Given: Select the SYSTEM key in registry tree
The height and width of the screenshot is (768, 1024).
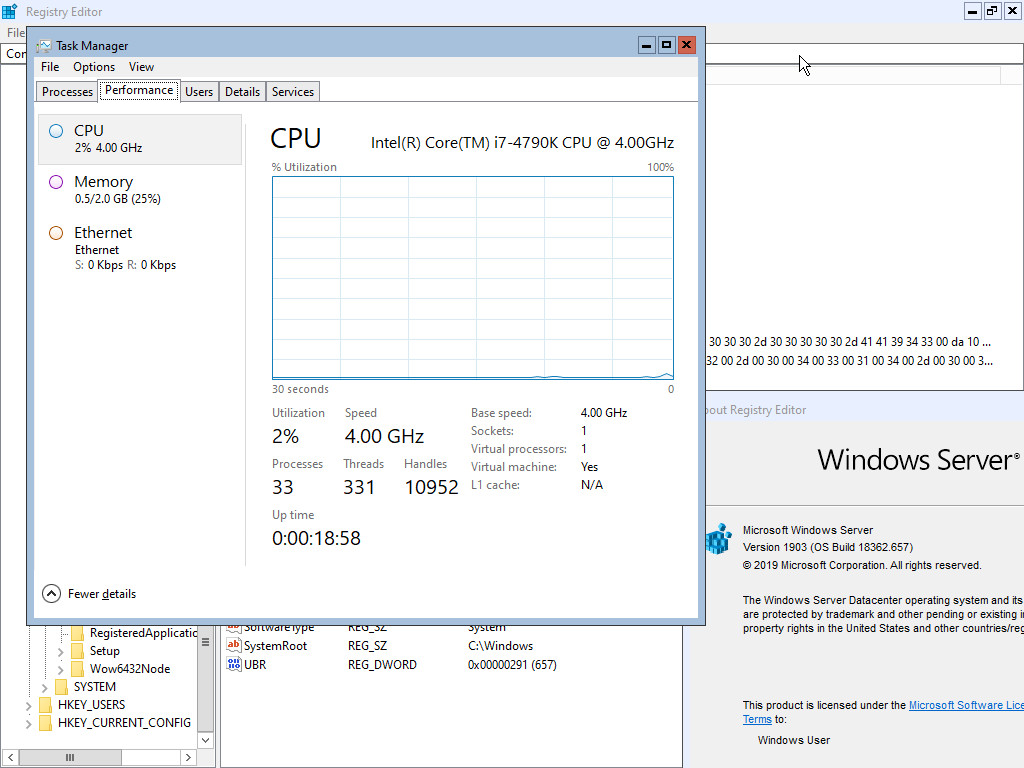Looking at the screenshot, I should [x=95, y=687].
